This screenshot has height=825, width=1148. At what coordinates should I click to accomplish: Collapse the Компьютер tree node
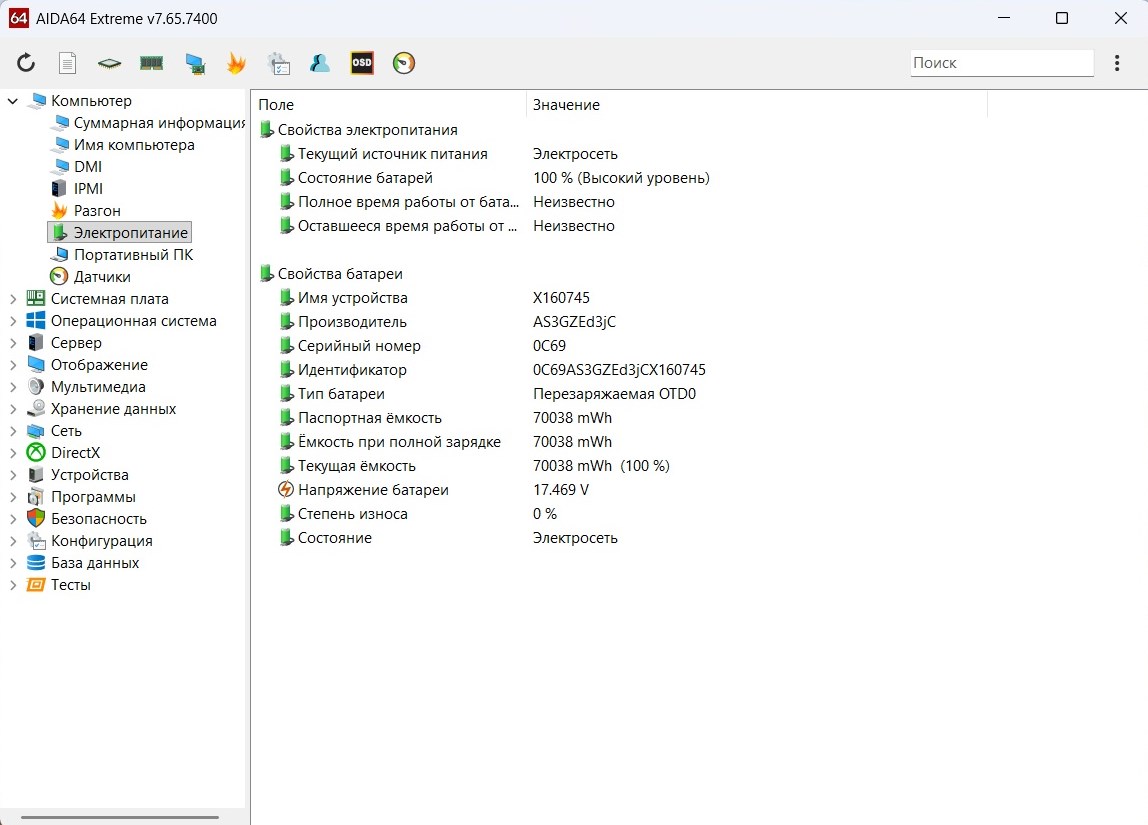(13, 101)
